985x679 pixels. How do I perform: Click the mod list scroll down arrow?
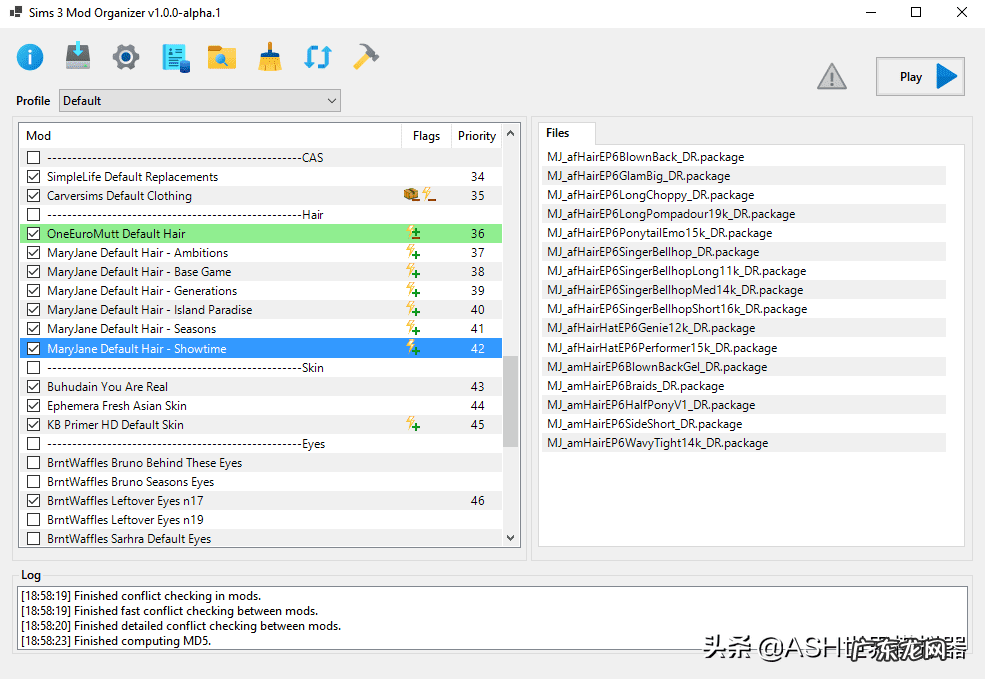pos(511,538)
